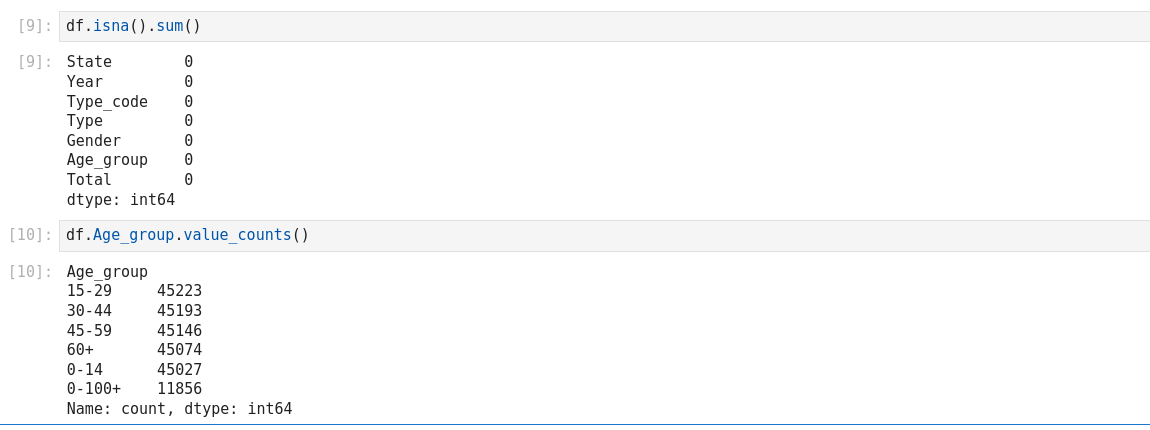Click the 0-100+ row showing 11856
The width and height of the screenshot is (1150, 430).
click(x=134, y=389)
